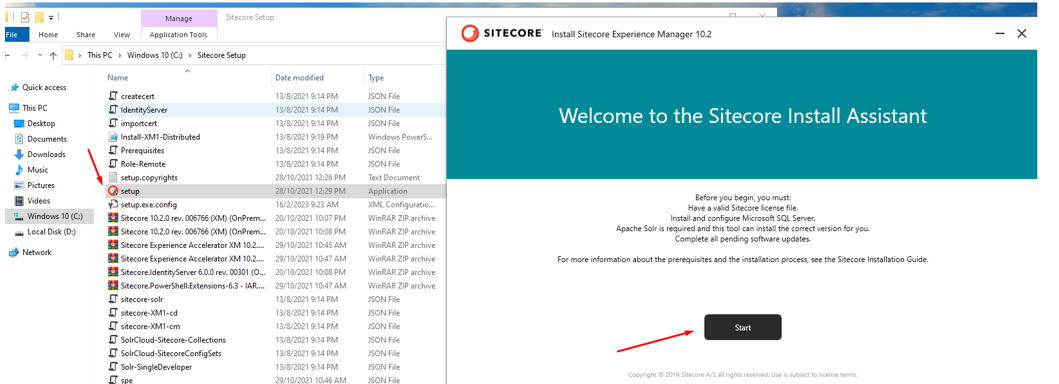Click the Network icon in navigation pane
The image size is (1059, 384).
point(14,252)
